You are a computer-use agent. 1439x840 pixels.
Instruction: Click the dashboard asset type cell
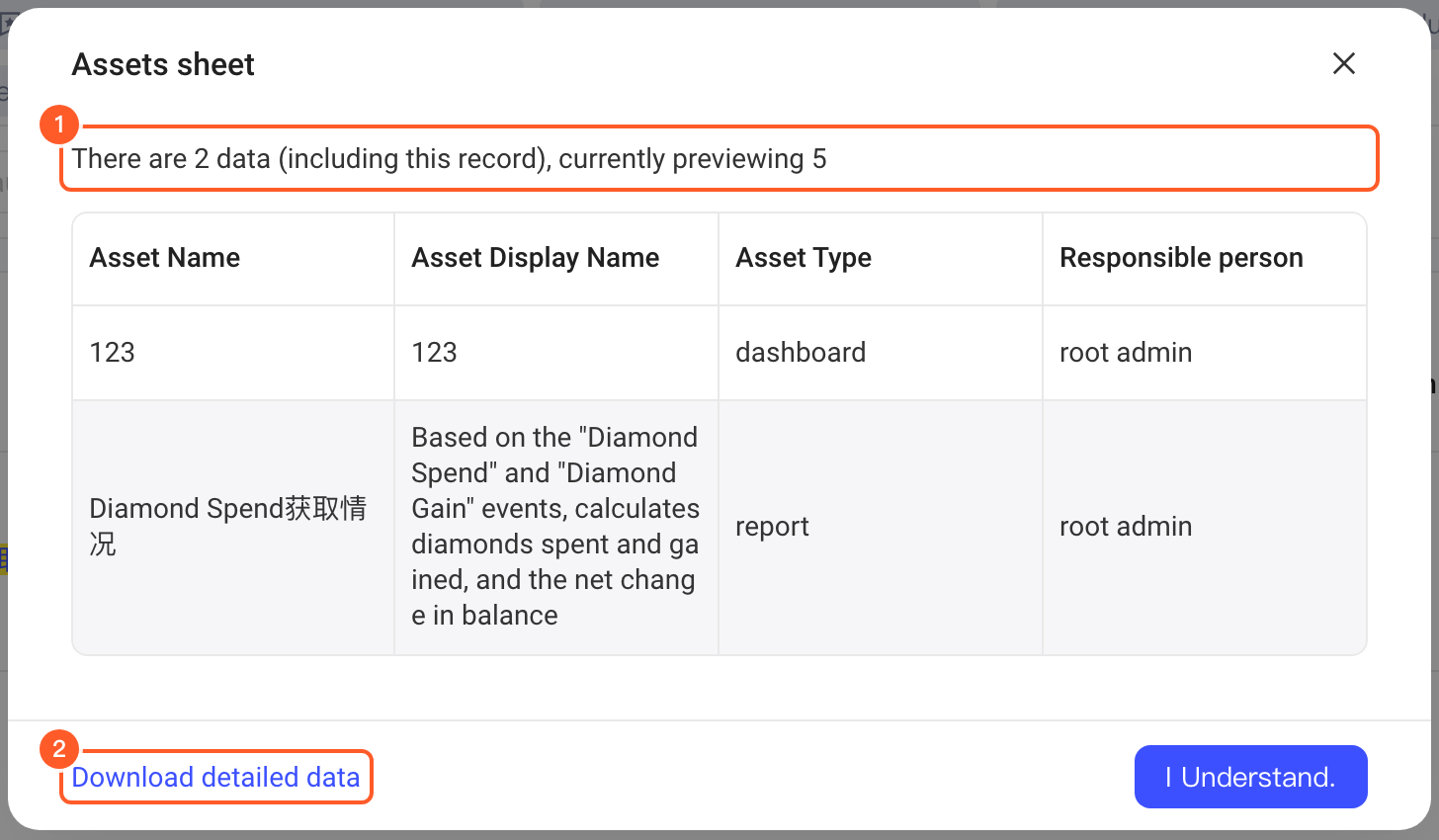click(881, 353)
